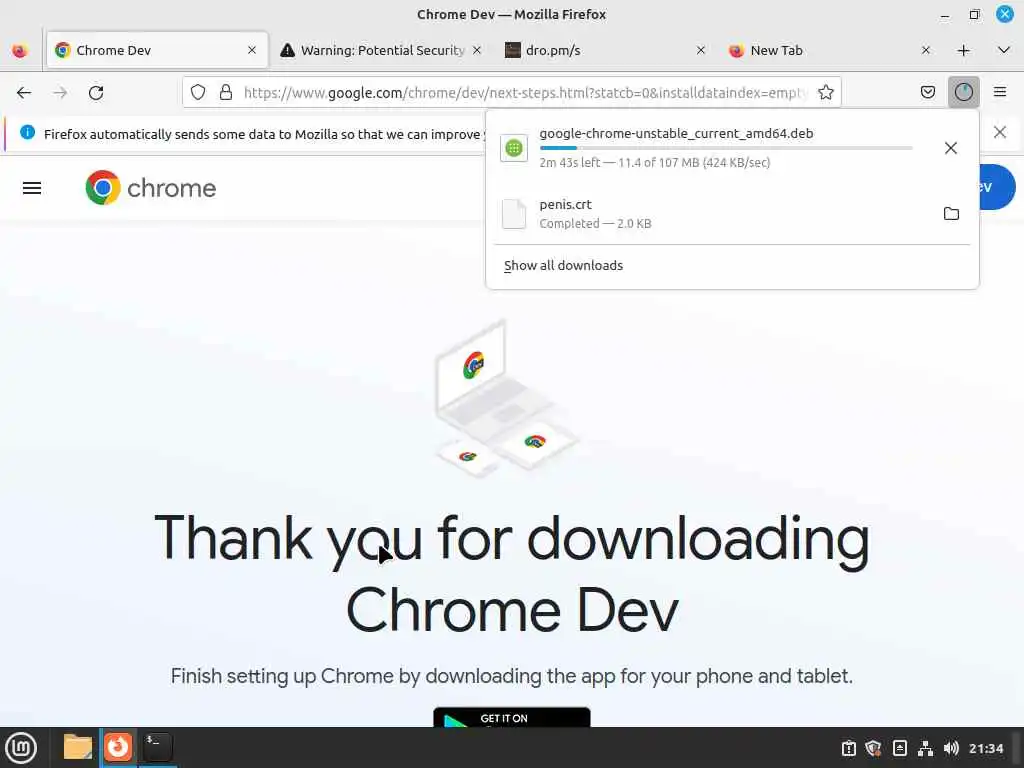The height and width of the screenshot is (768, 1024).
Task: Toggle the downloads panel toolbar button
Action: (x=963, y=92)
